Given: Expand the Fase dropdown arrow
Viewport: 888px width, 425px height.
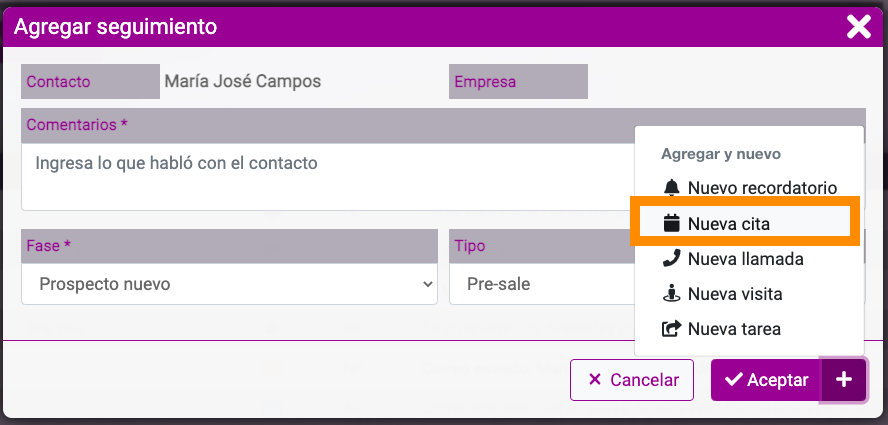Looking at the screenshot, I should pyautogui.click(x=428, y=284).
